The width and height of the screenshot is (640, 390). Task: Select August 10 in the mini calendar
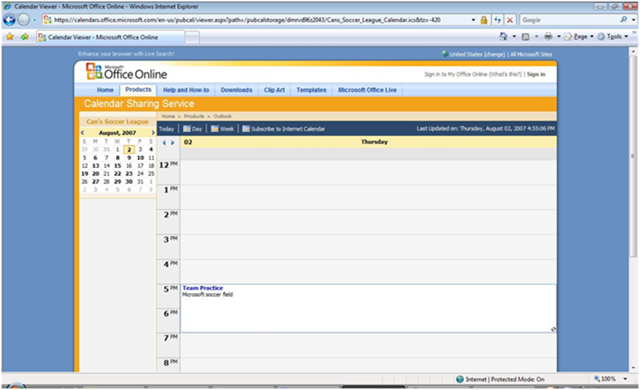(140, 158)
